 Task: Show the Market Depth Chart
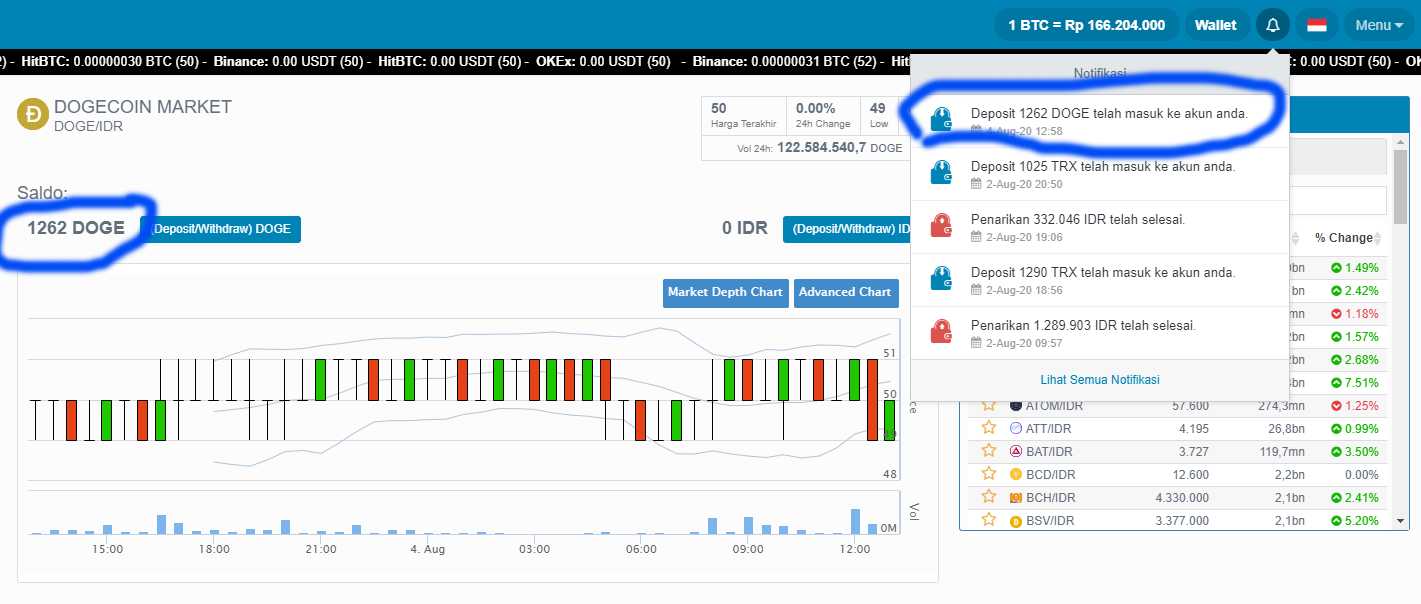point(725,292)
